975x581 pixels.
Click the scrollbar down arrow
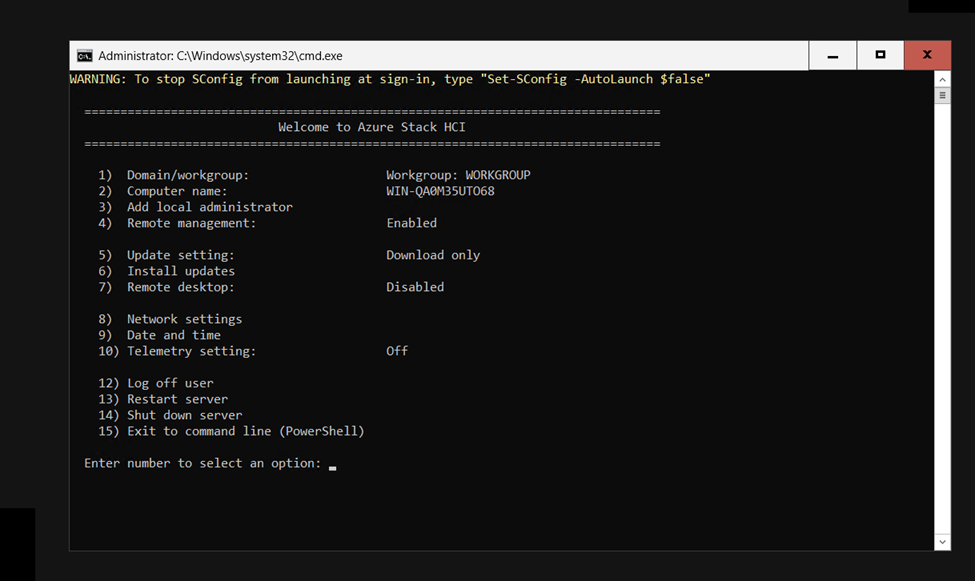click(x=943, y=542)
